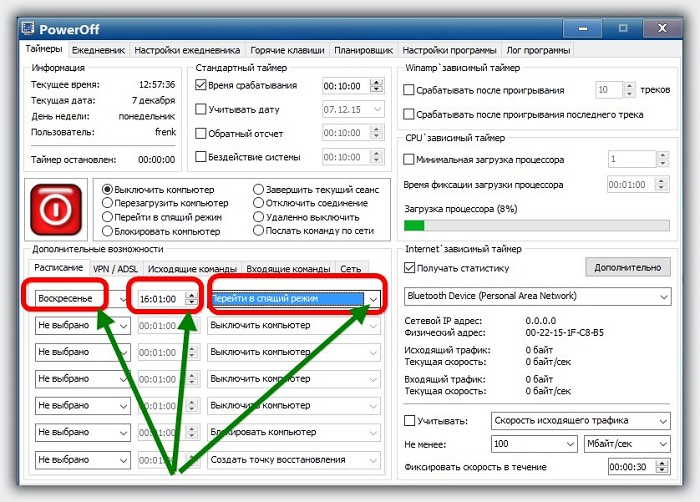This screenshot has width=700, height=502.
Task: Select Выключить компьютер radio button
Action: 107,189
